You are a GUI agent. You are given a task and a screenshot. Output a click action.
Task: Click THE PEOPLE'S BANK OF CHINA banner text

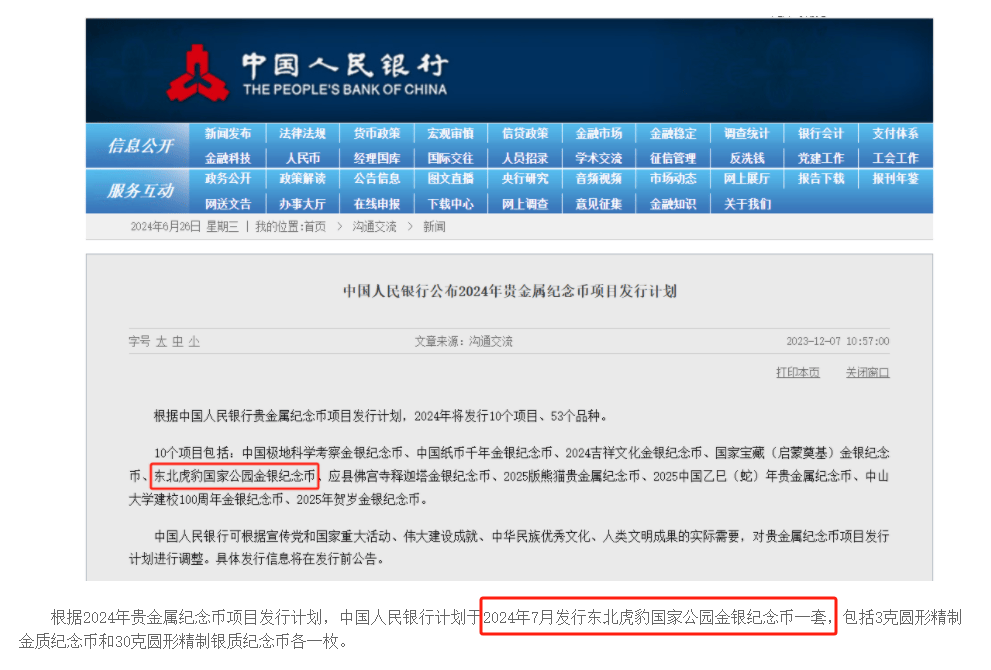click(x=345, y=90)
